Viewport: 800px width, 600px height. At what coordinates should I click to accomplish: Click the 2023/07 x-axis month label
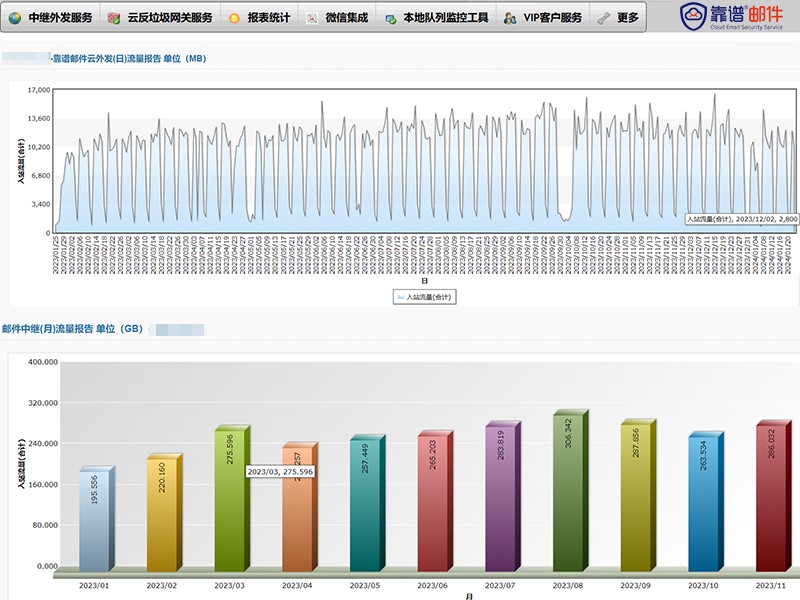click(500, 586)
